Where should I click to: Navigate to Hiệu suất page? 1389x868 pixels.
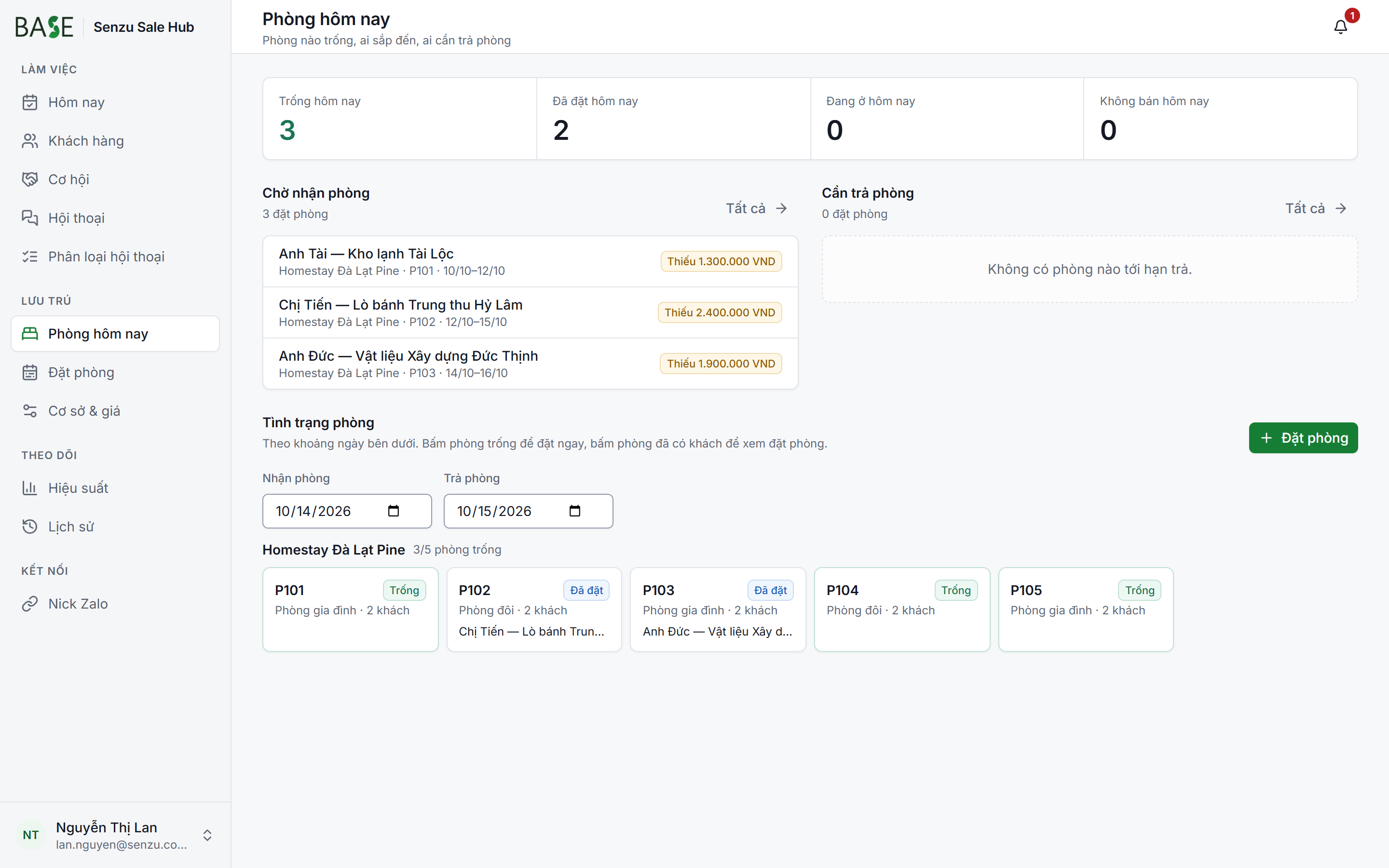coord(115,488)
